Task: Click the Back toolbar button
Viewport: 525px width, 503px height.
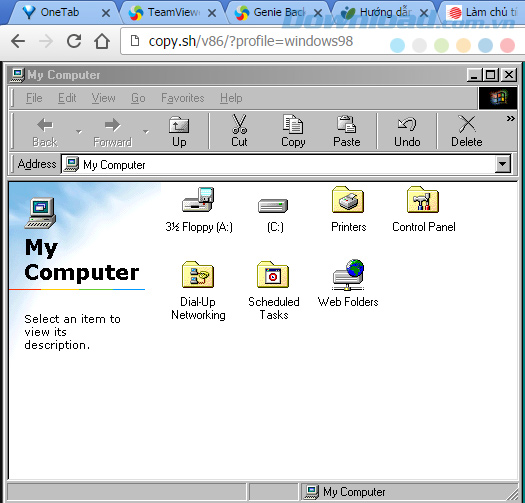Action: tap(45, 132)
